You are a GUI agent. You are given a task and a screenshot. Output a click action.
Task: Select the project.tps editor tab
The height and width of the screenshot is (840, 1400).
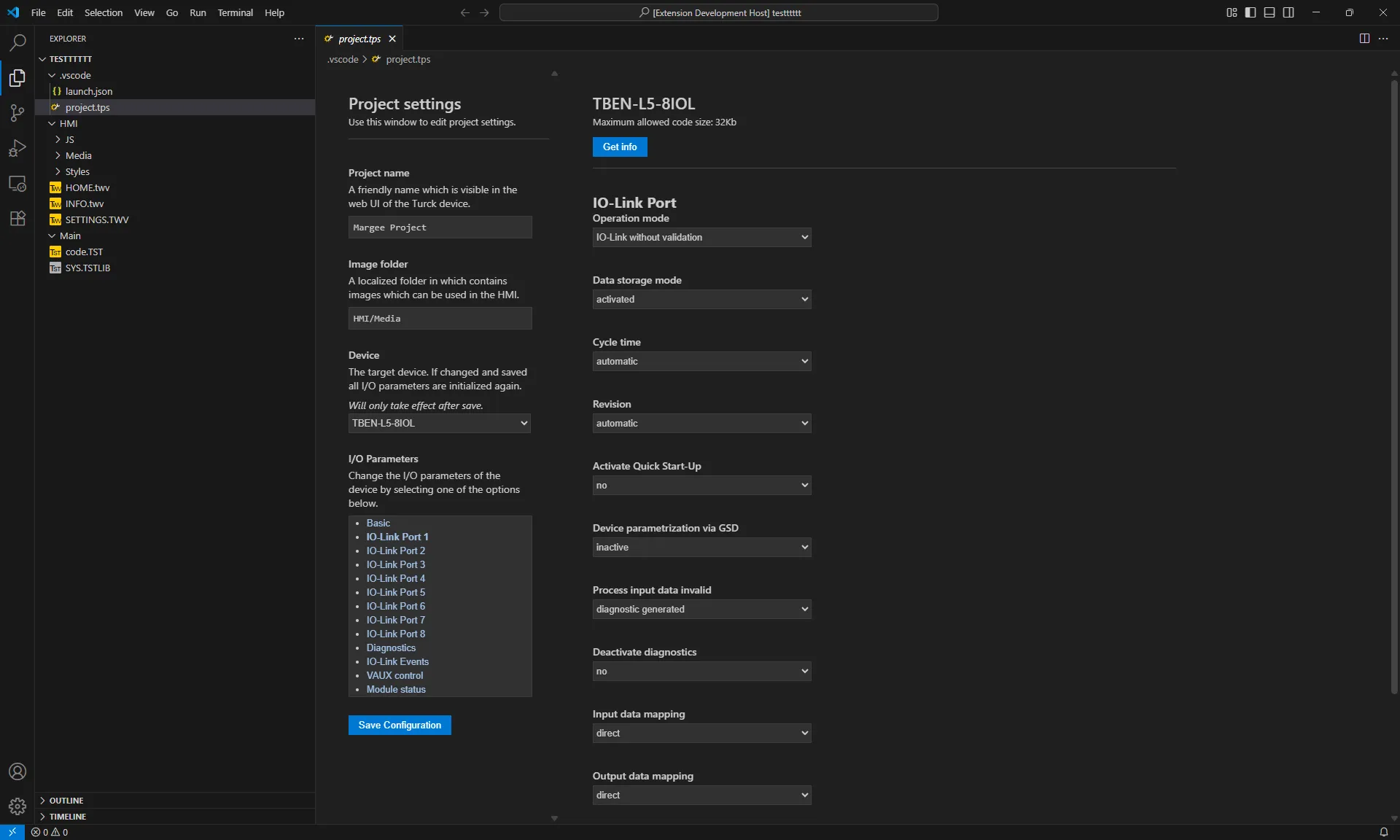359,39
